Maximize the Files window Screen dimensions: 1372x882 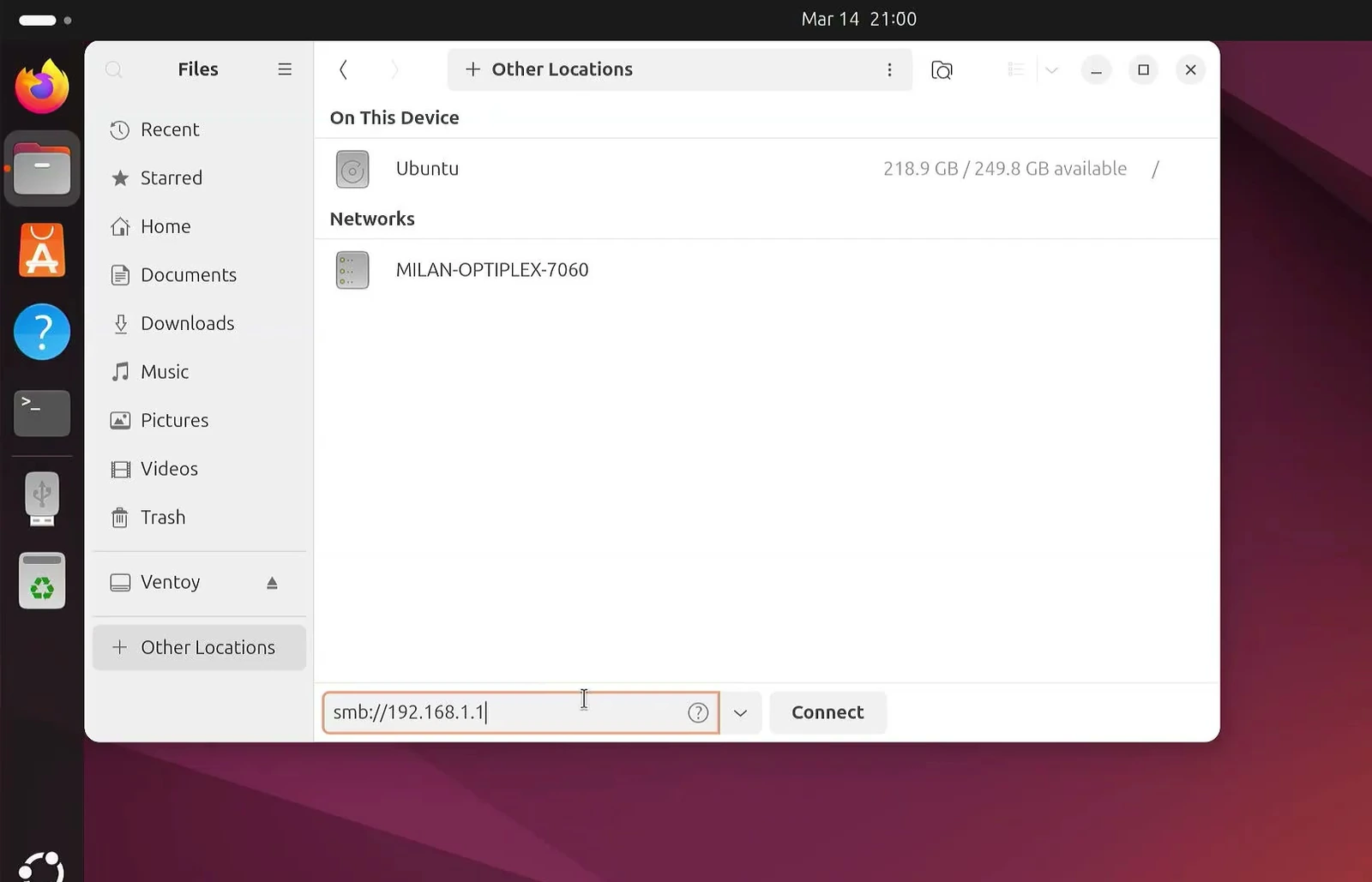1143,69
